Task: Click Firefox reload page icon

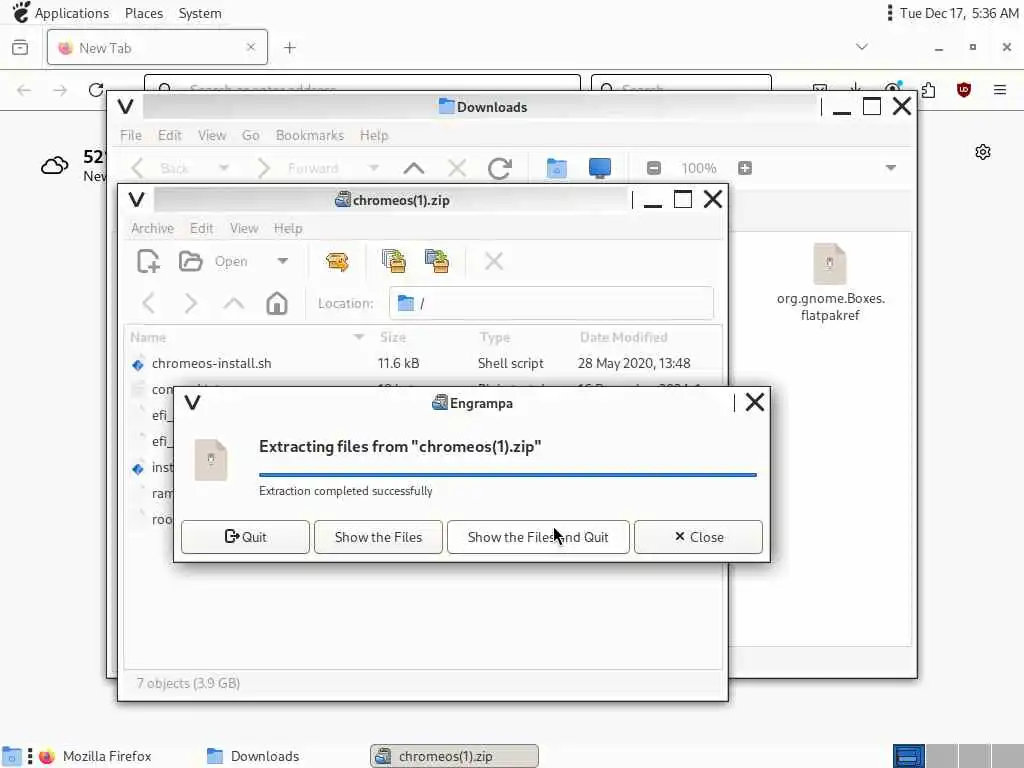Action: click(96, 89)
